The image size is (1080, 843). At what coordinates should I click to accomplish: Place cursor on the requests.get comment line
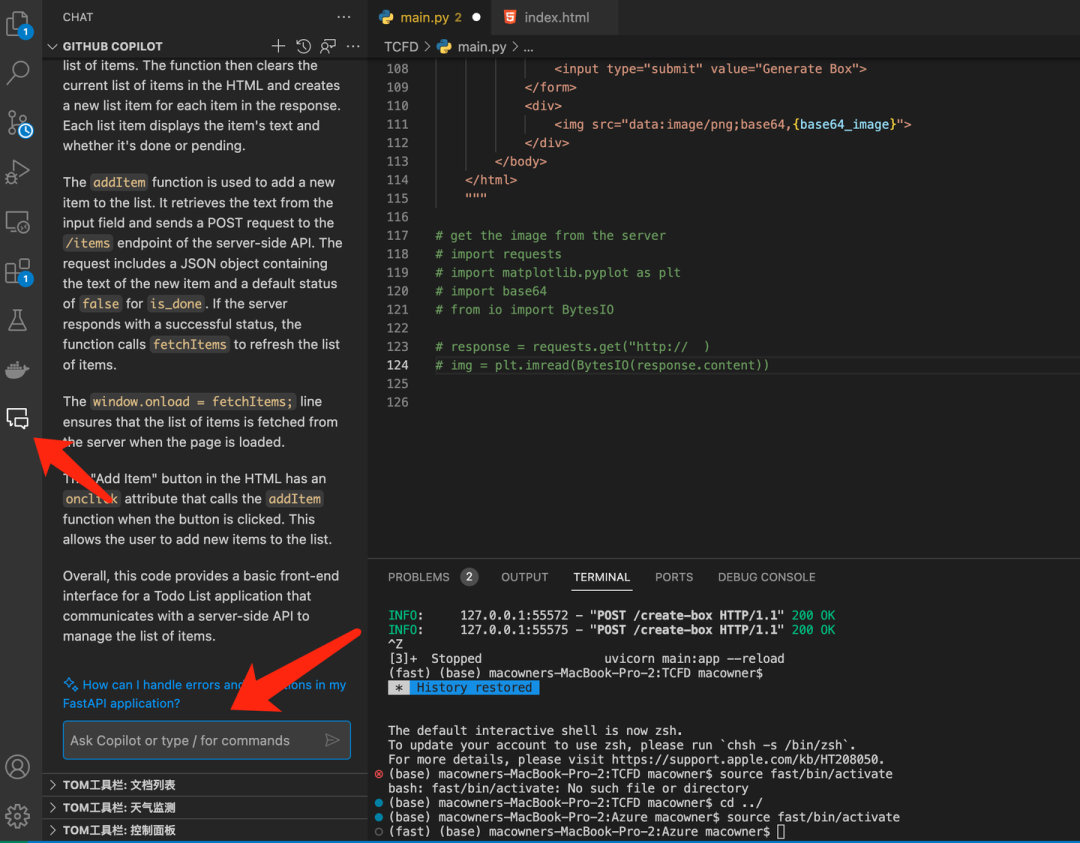coord(572,347)
